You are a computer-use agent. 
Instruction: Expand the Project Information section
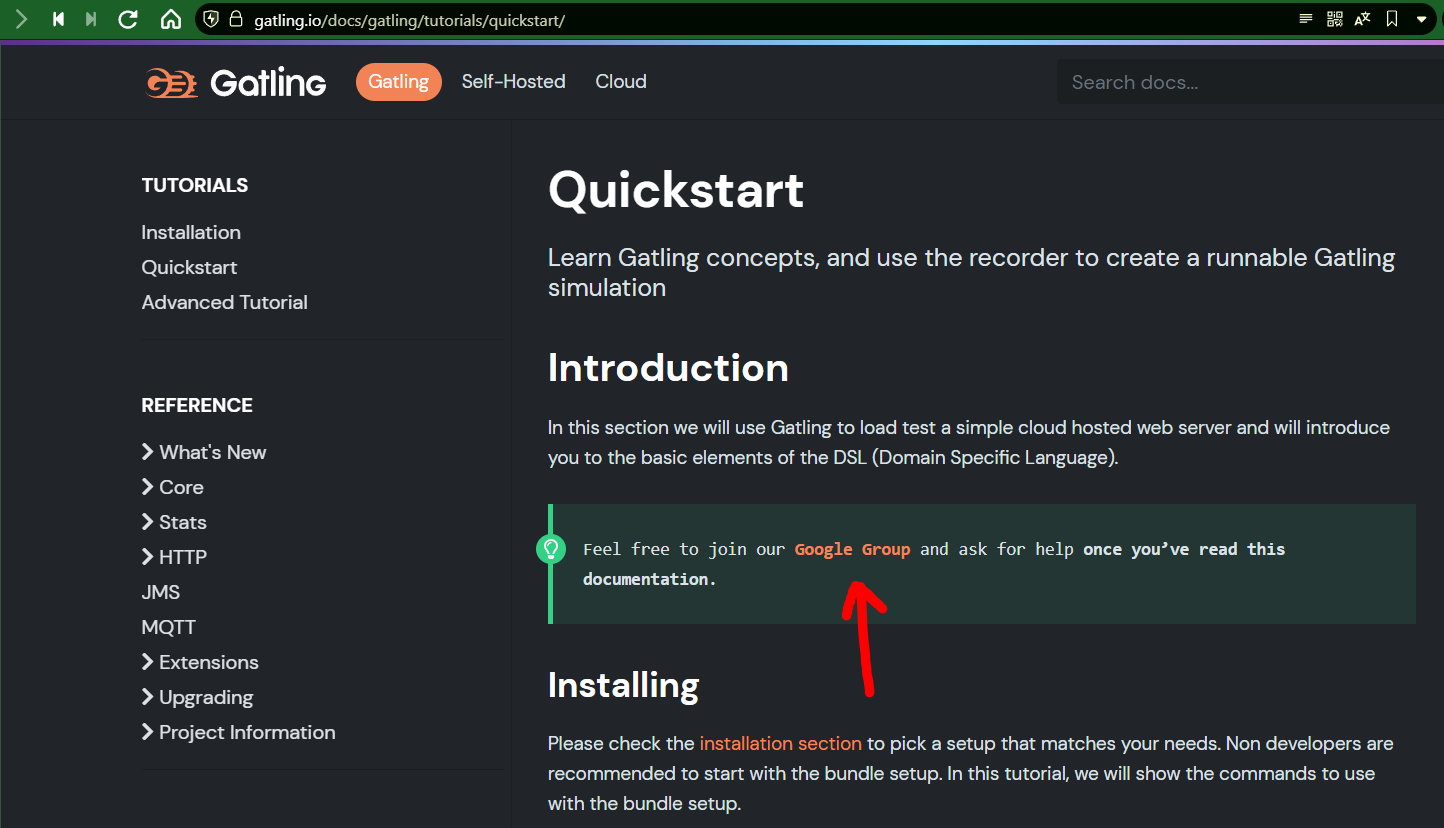(239, 732)
